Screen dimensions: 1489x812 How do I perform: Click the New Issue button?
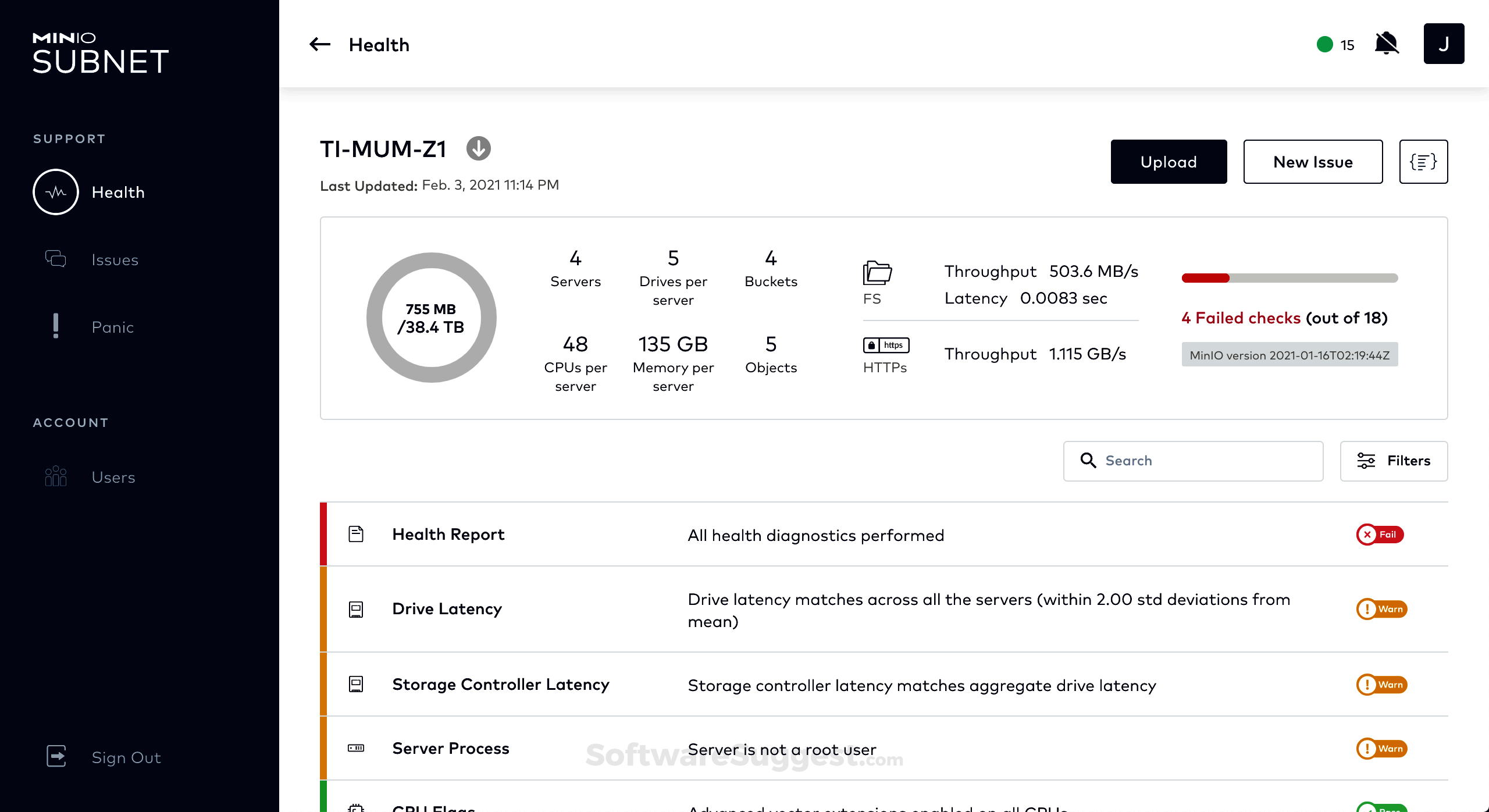(1313, 162)
